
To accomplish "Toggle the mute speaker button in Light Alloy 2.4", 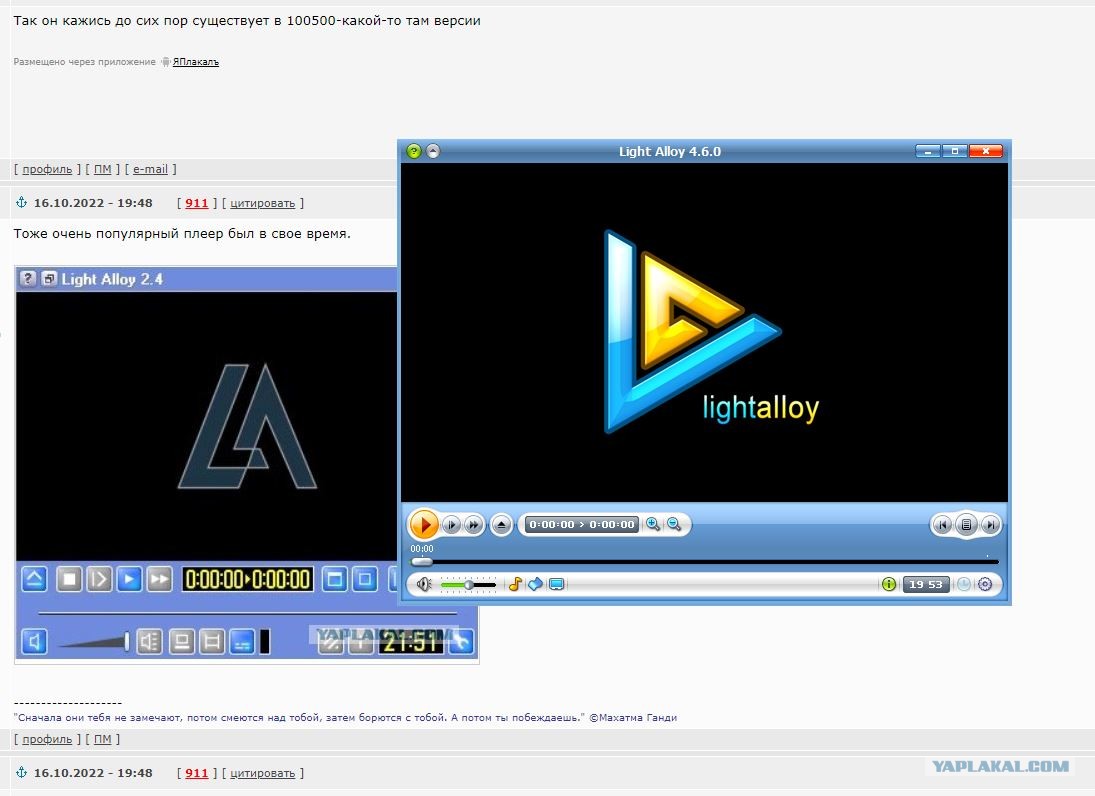I will [x=34, y=641].
